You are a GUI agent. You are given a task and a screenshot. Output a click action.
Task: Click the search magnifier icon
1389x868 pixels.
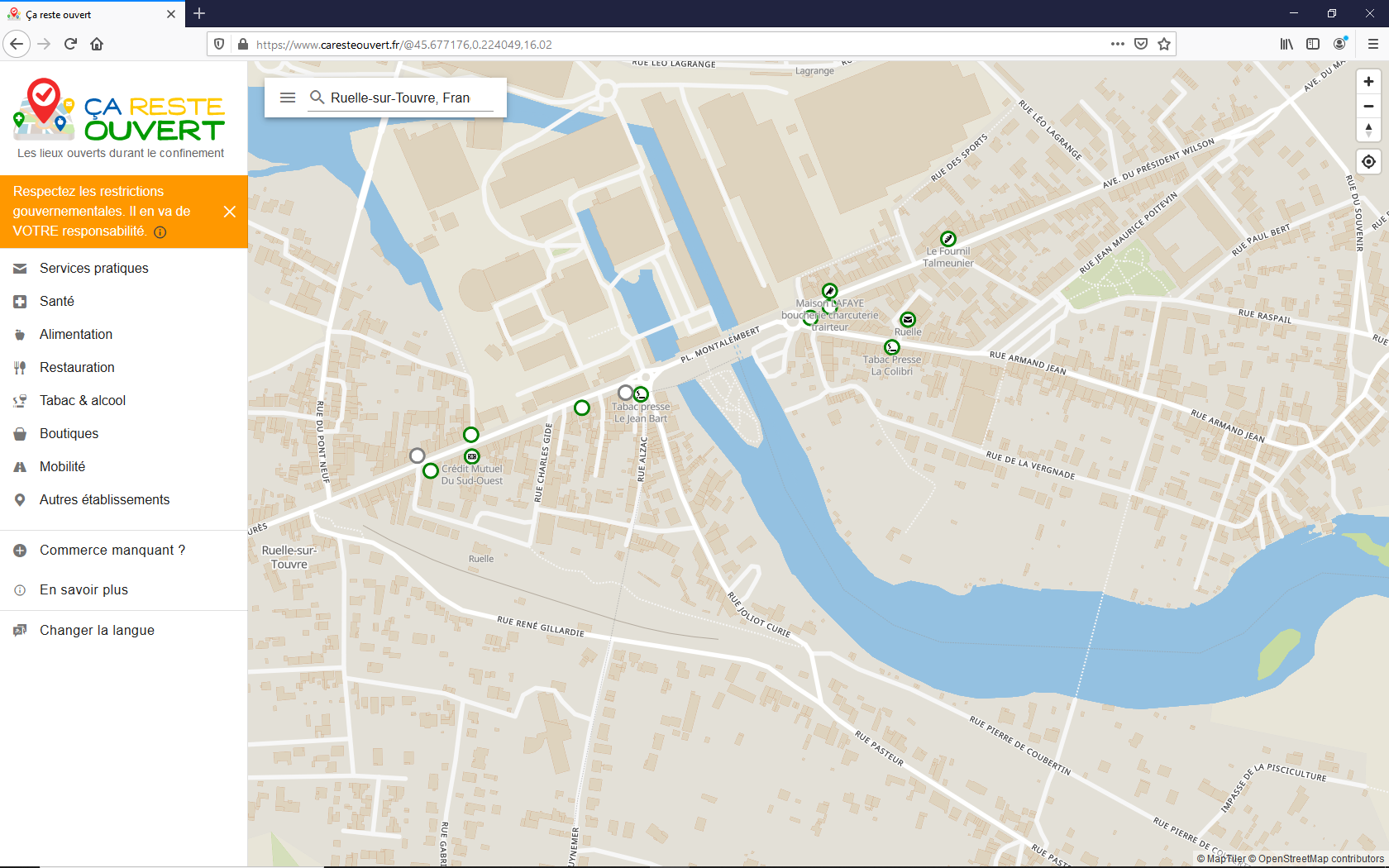click(317, 98)
